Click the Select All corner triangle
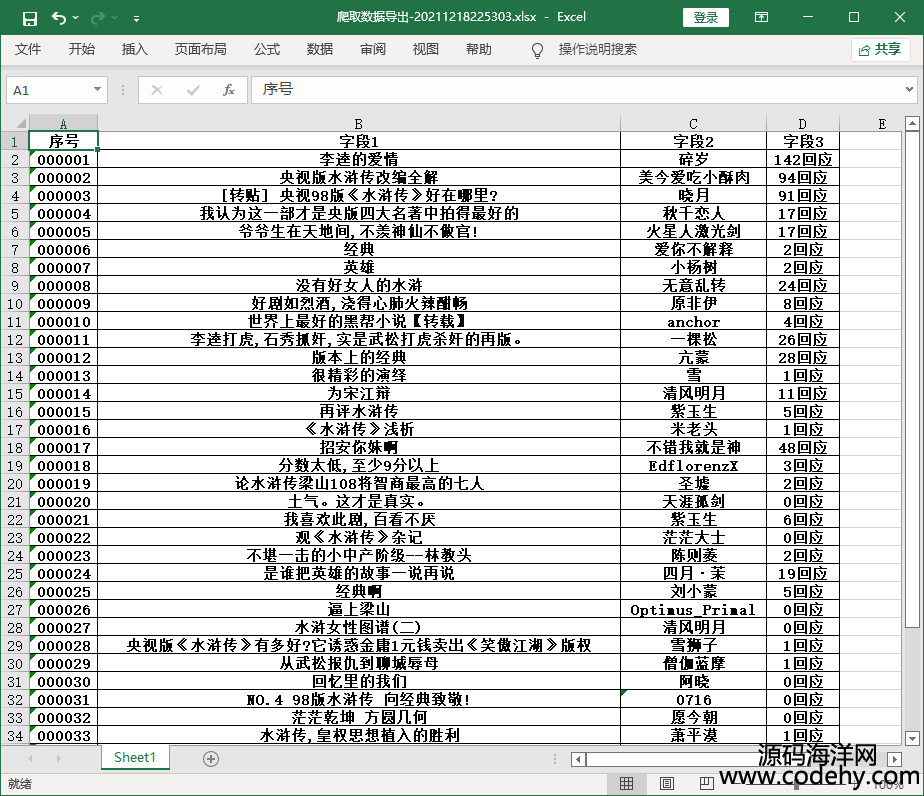Image resolution: width=924 pixels, height=796 pixels. click(x=15, y=124)
